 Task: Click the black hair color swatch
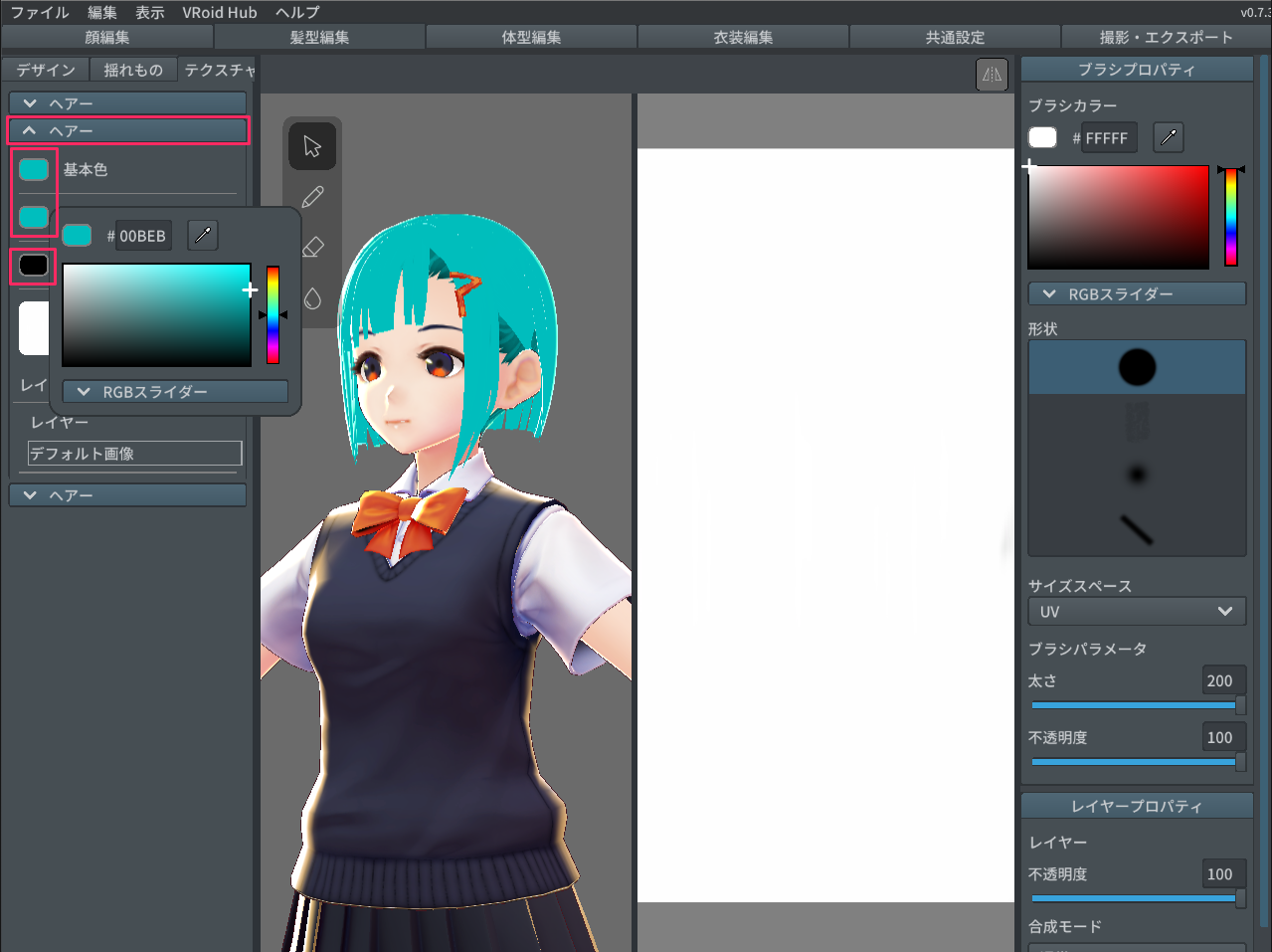click(34, 265)
